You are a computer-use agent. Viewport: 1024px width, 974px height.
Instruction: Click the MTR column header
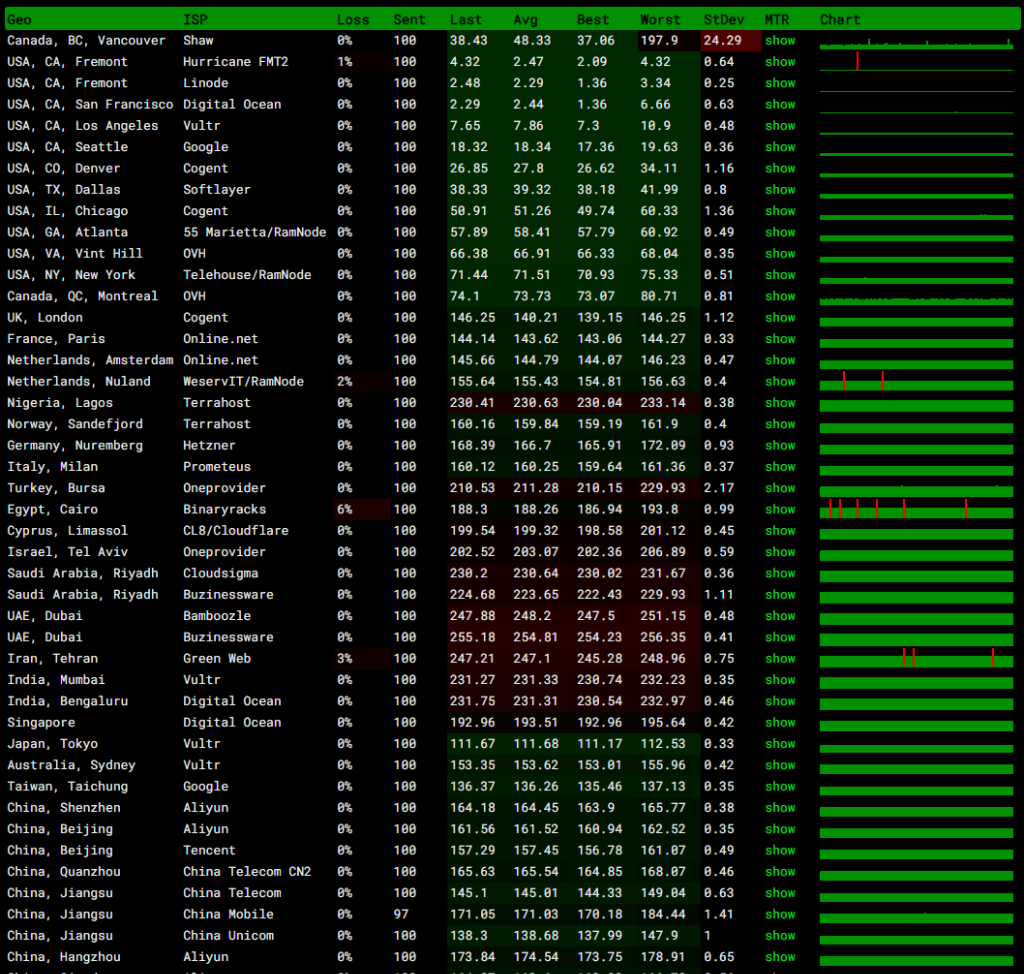click(x=777, y=20)
